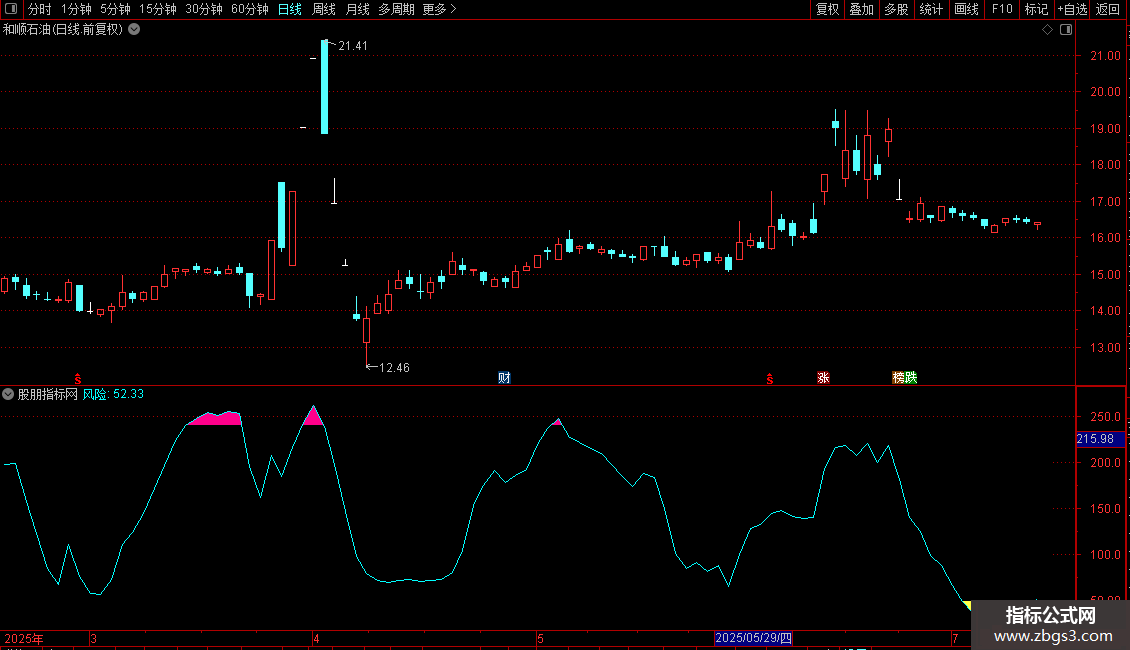This screenshot has height=650, width=1130.
Task: Click 叠加 overlay button
Action: tap(862, 9)
